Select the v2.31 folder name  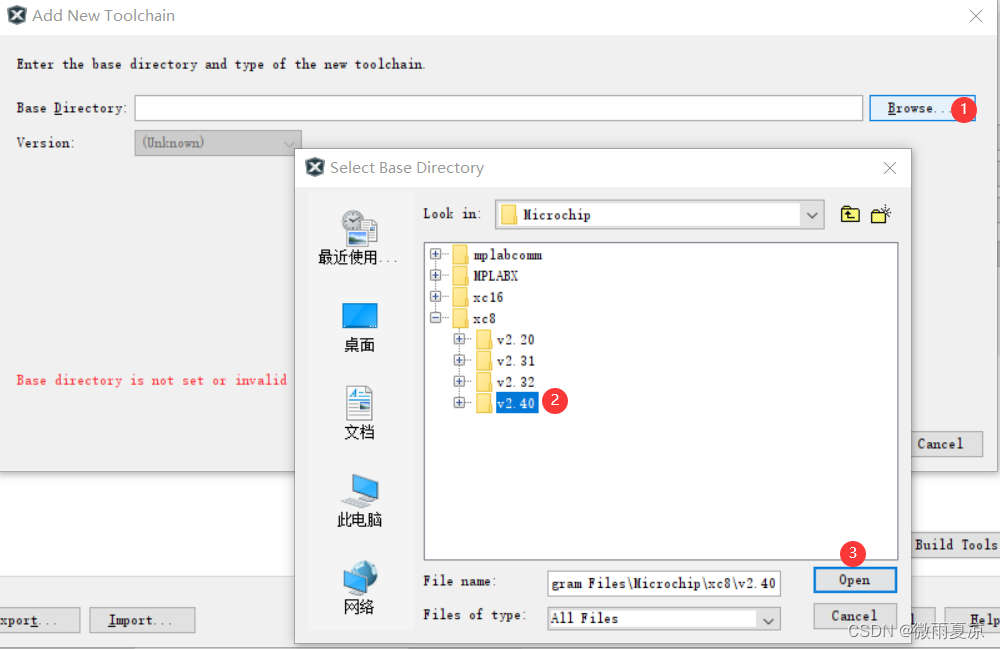click(515, 361)
